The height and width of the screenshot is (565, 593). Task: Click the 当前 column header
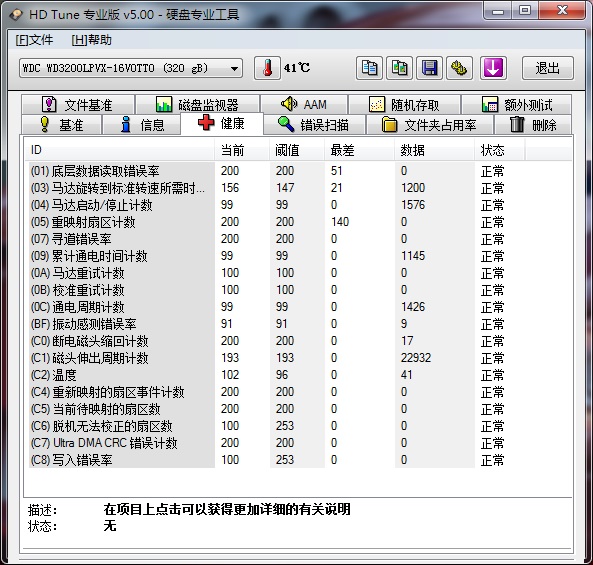[242, 150]
